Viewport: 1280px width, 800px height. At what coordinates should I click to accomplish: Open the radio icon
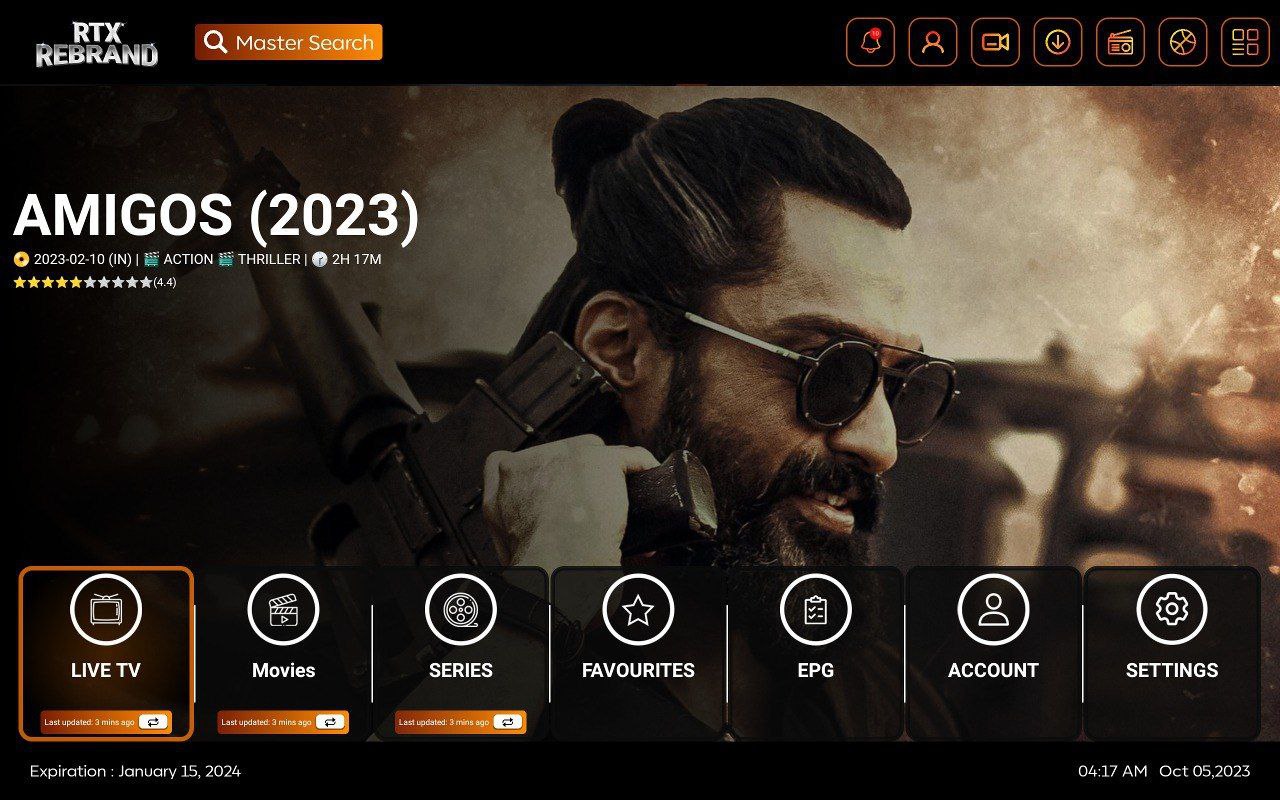(1120, 43)
